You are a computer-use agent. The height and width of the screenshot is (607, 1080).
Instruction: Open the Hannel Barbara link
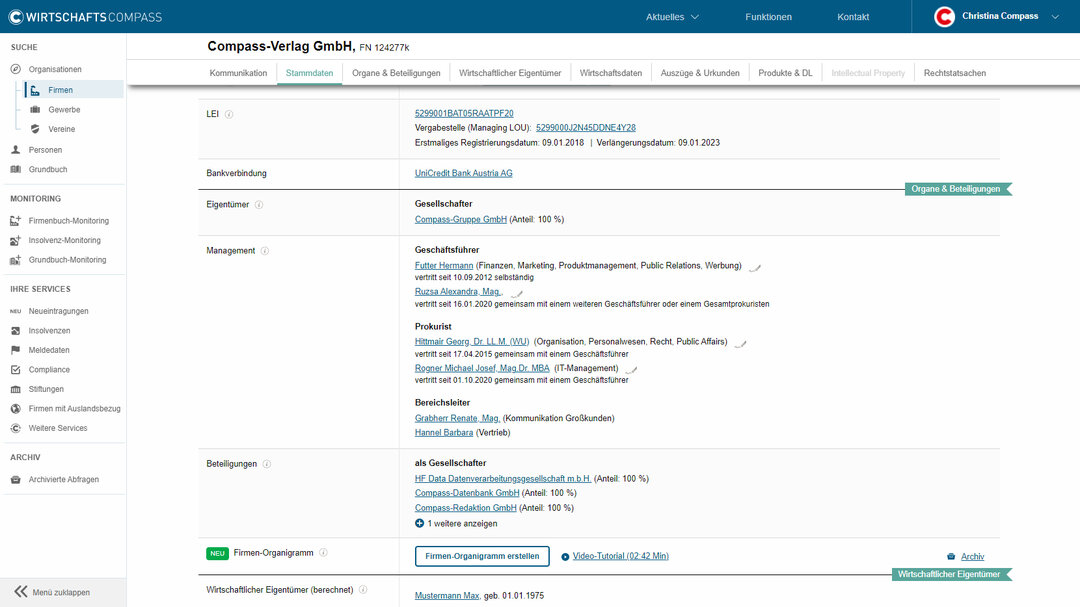444,433
